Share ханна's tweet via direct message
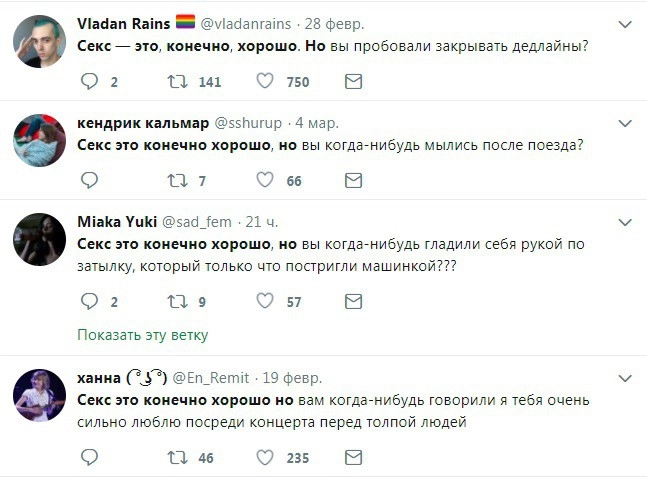The height and width of the screenshot is (477, 647). 353,457
